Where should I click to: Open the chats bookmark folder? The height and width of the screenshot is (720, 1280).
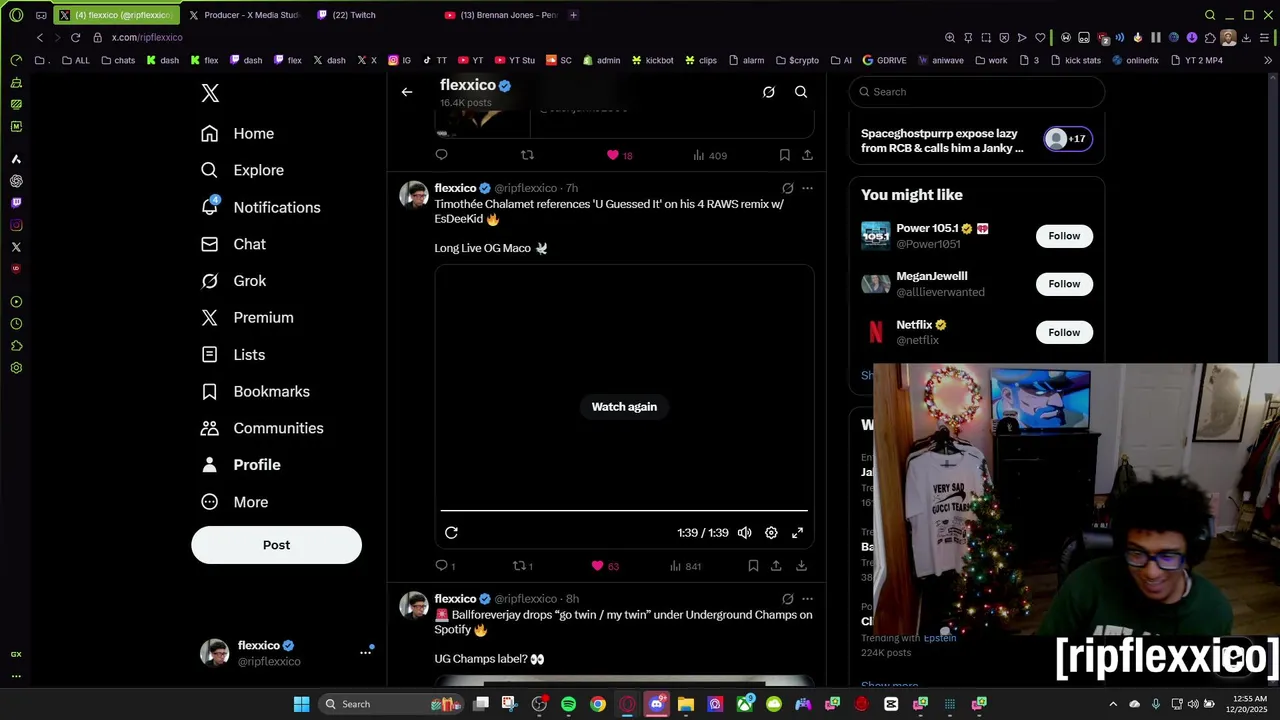point(118,60)
